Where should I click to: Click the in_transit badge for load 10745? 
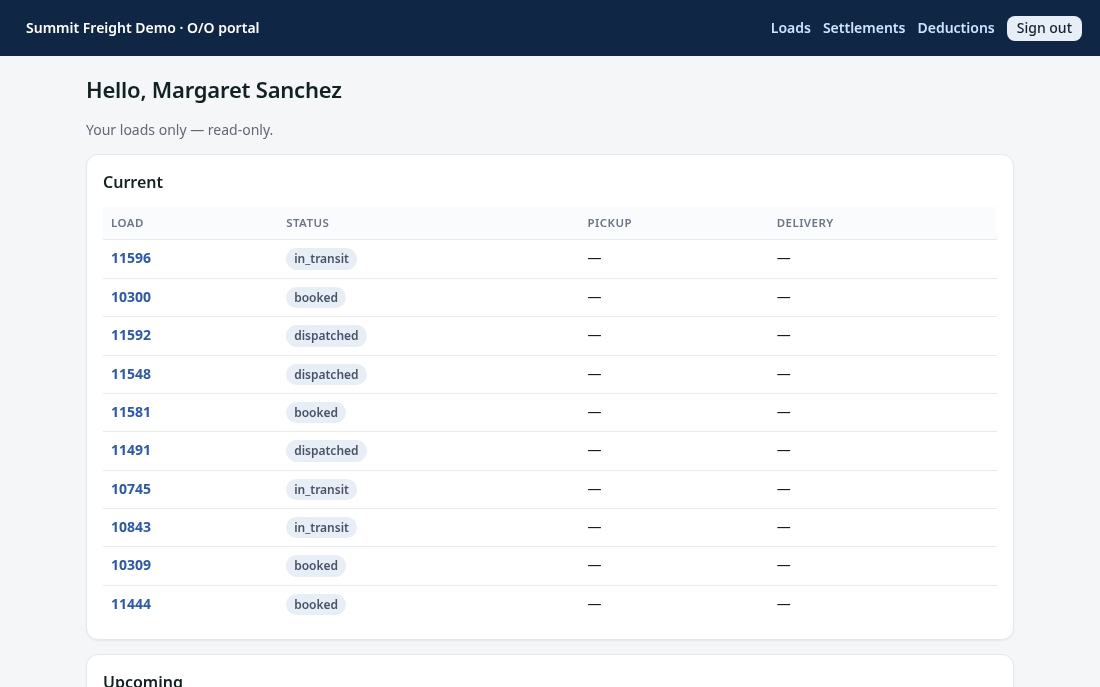[x=321, y=490]
